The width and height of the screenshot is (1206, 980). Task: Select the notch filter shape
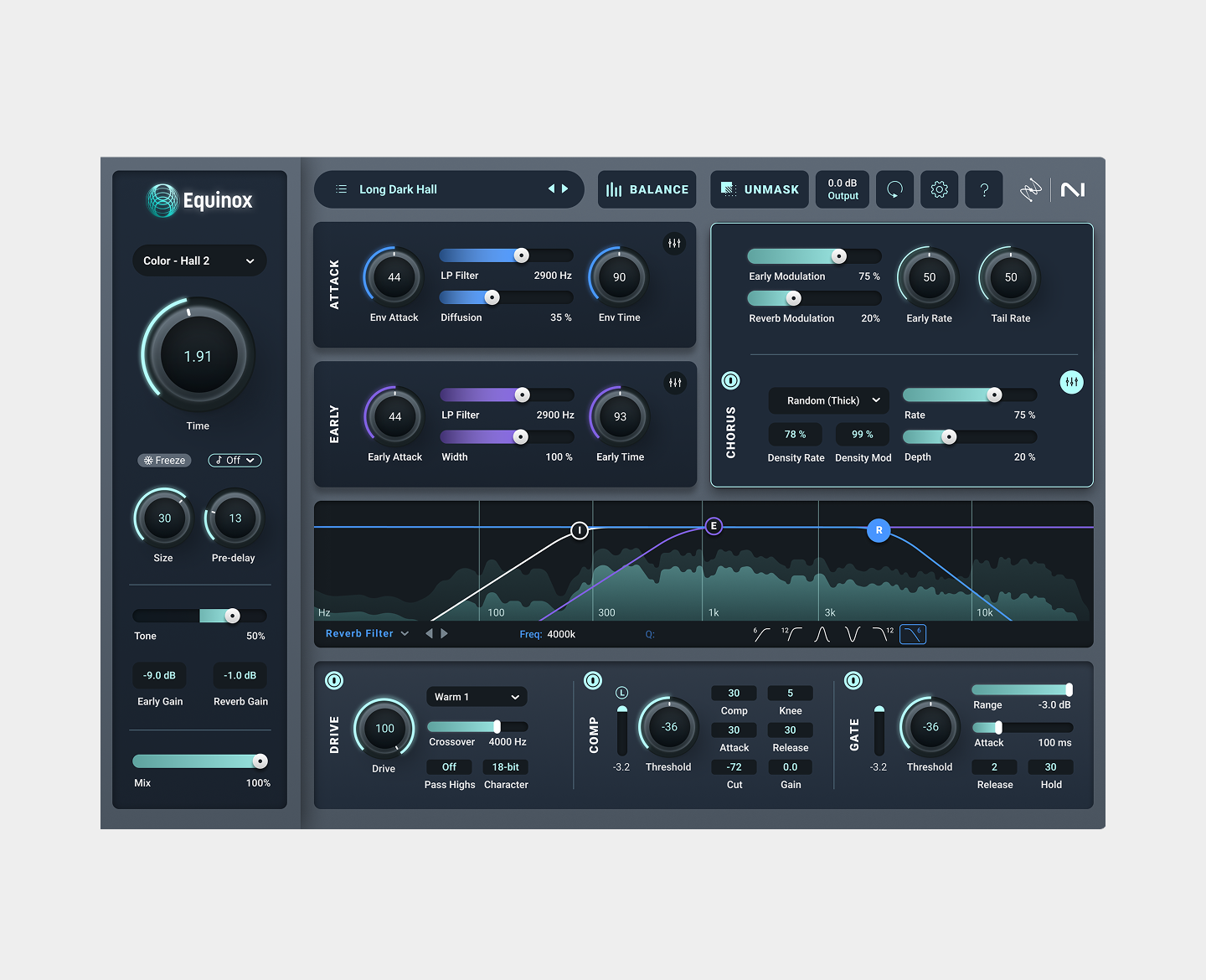coord(853,634)
